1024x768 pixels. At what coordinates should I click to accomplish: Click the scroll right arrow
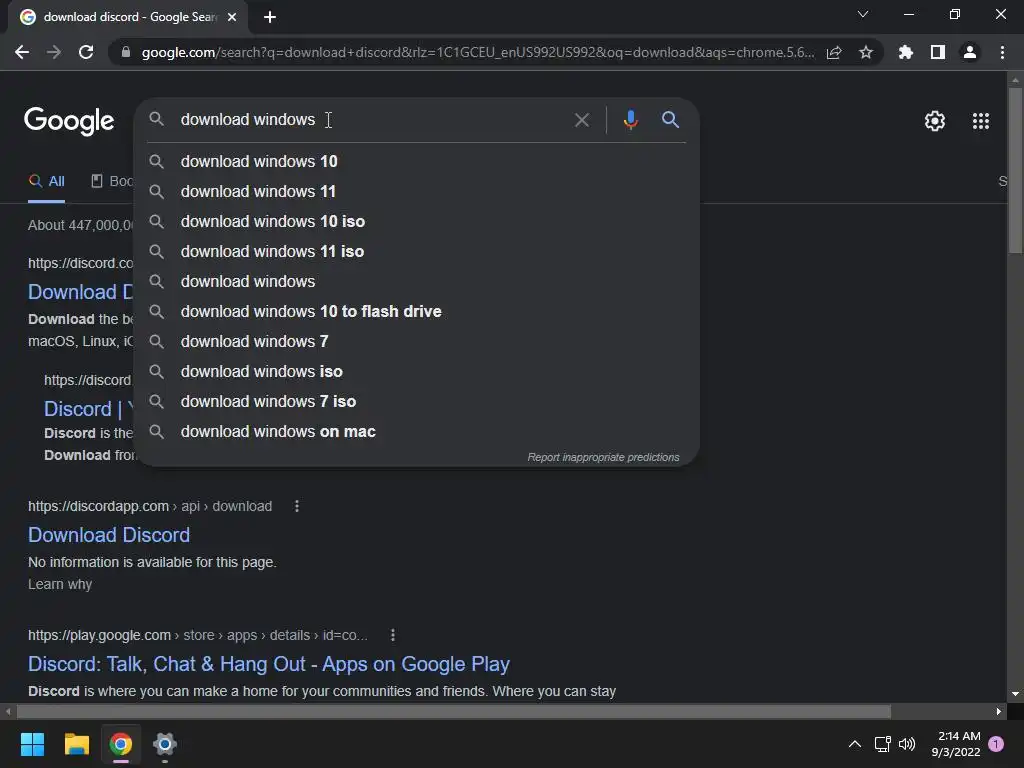coord(999,711)
